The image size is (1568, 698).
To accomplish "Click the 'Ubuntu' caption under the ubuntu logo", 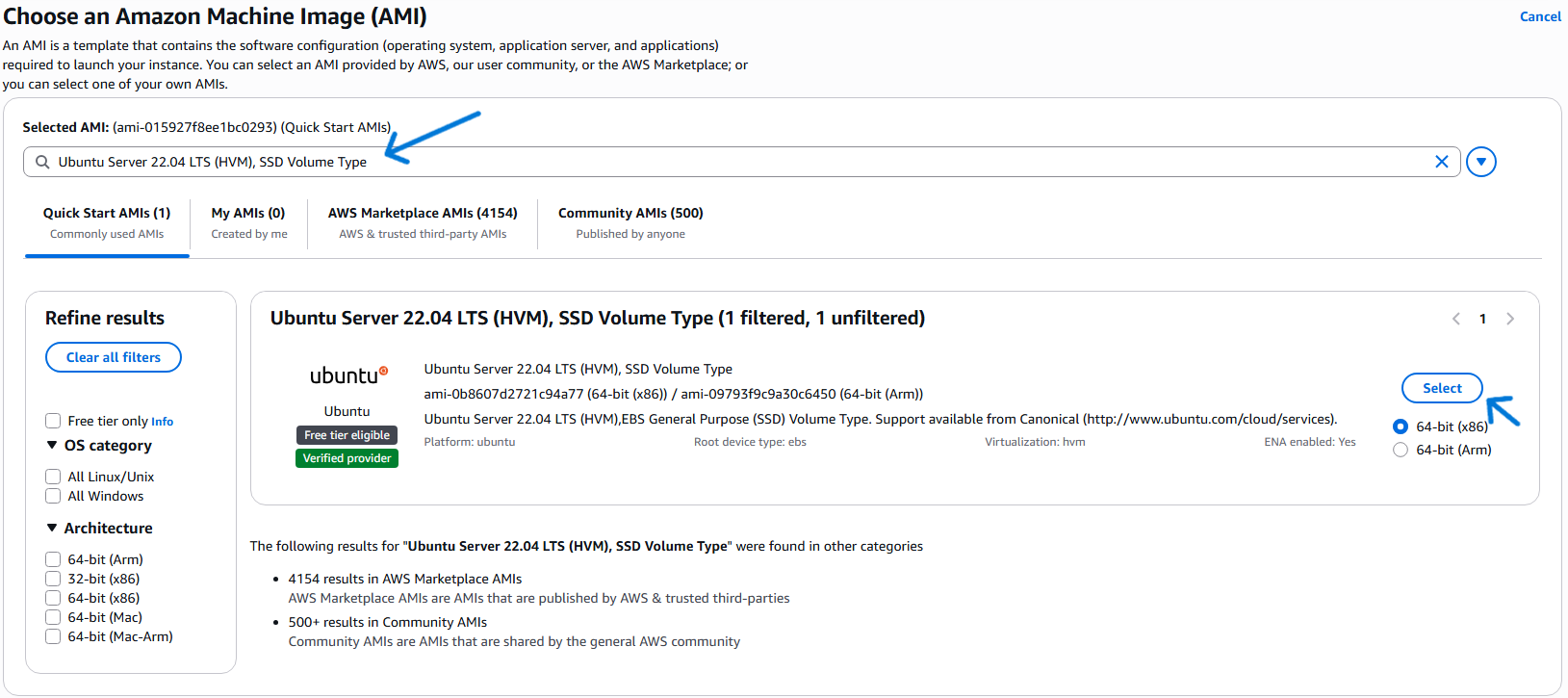I will (347, 411).
